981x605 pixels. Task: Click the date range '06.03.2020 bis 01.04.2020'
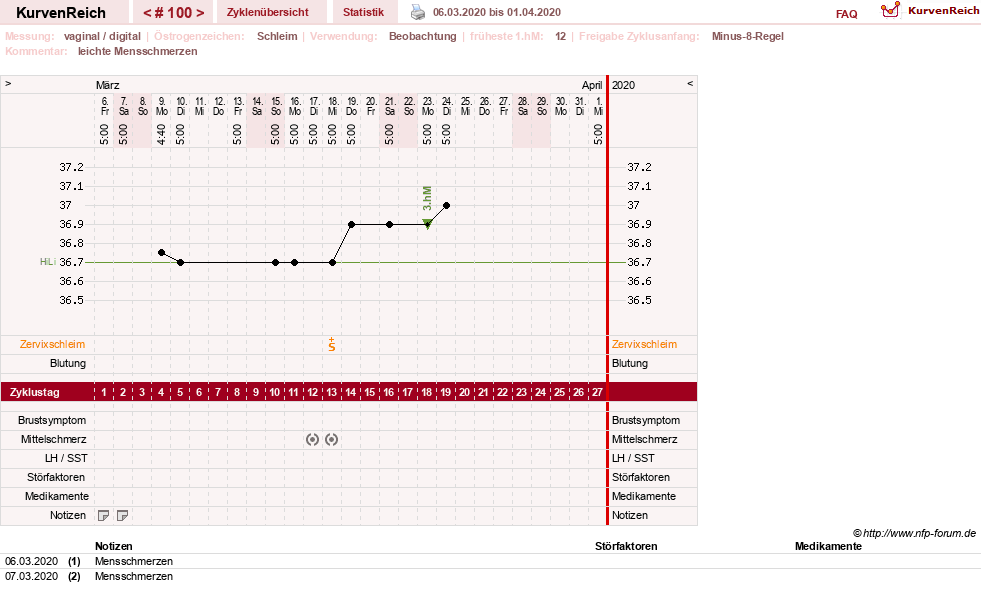pyautogui.click(x=497, y=12)
